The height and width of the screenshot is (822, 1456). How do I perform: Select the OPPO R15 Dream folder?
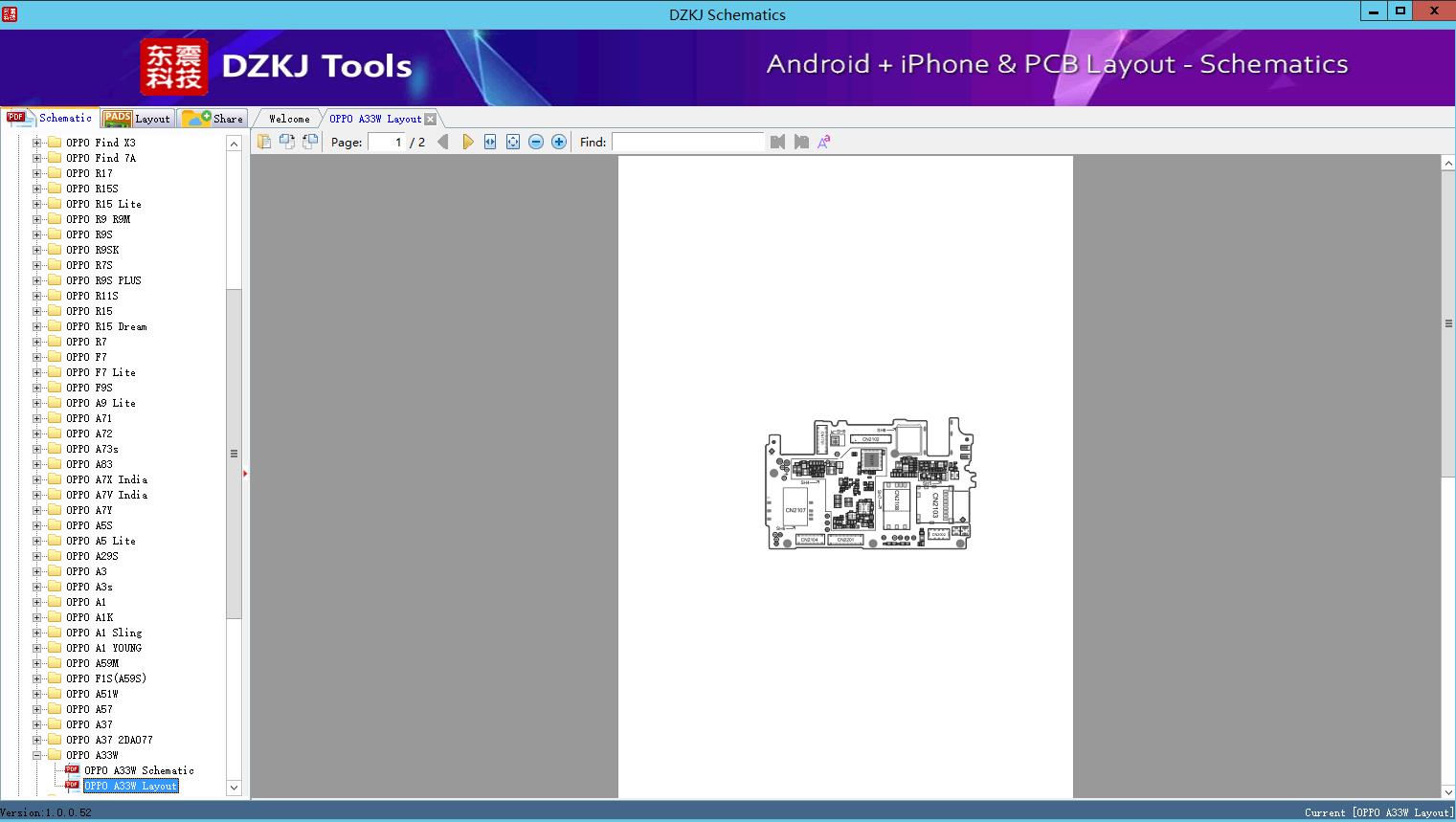click(x=106, y=326)
